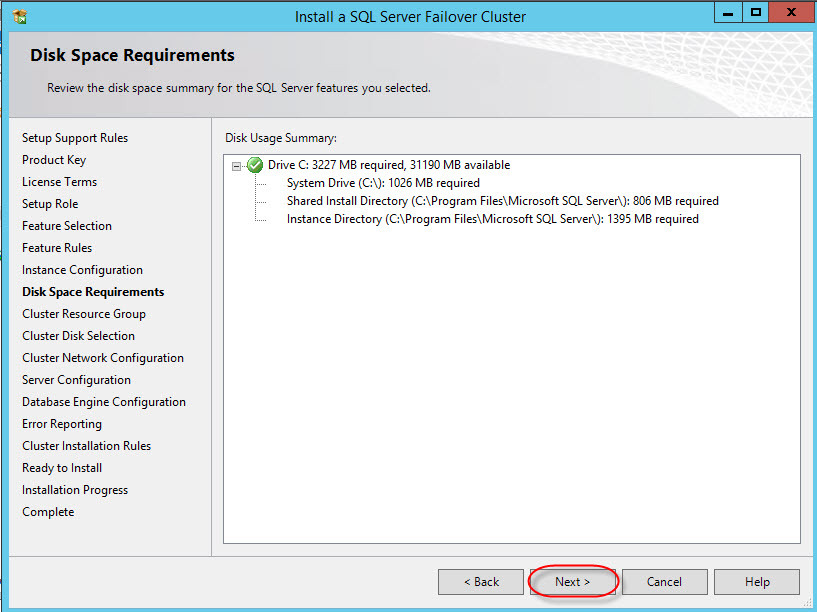Viewport: 817px width, 612px height.
Task: Navigate to Instance Configuration step
Action: point(82,270)
